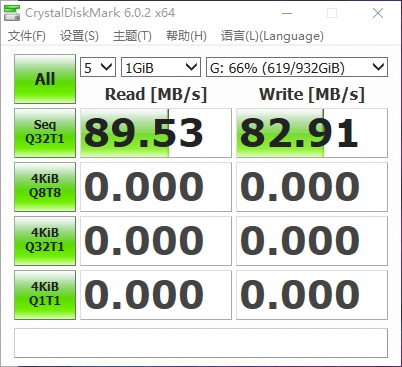The height and width of the screenshot is (367, 402).
Task: Click the 4KiB Q8T8 read result value
Action: [x=156, y=187]
